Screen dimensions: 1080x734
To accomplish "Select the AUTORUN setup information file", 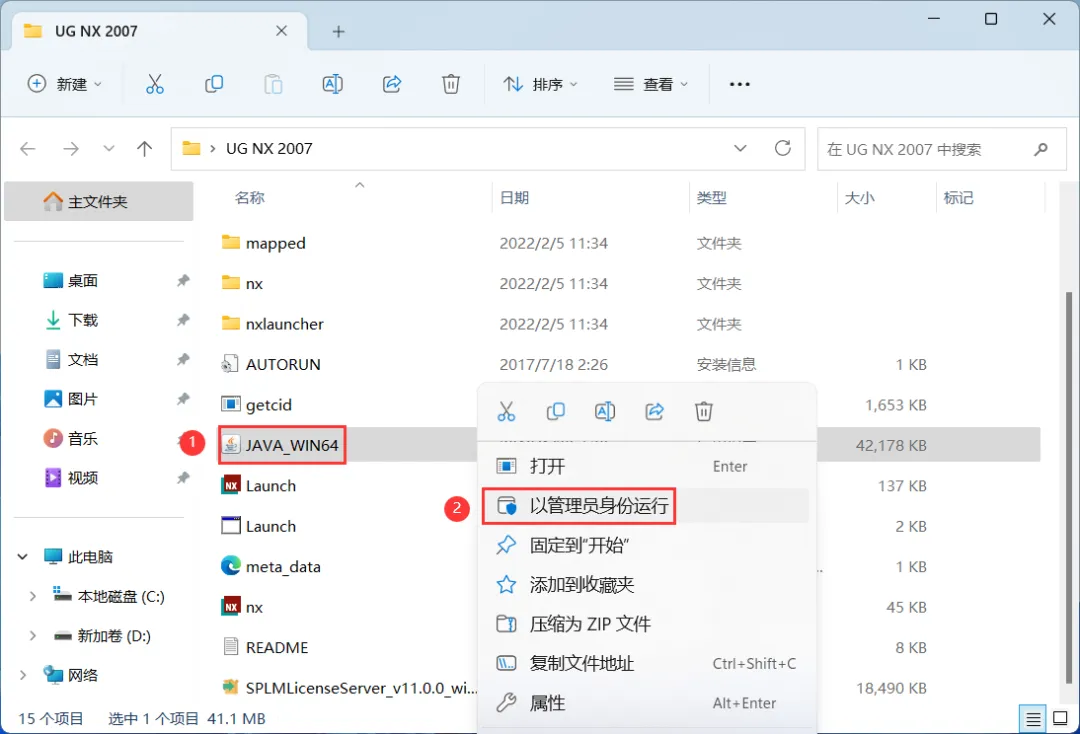I will click(x=271, y=364).
